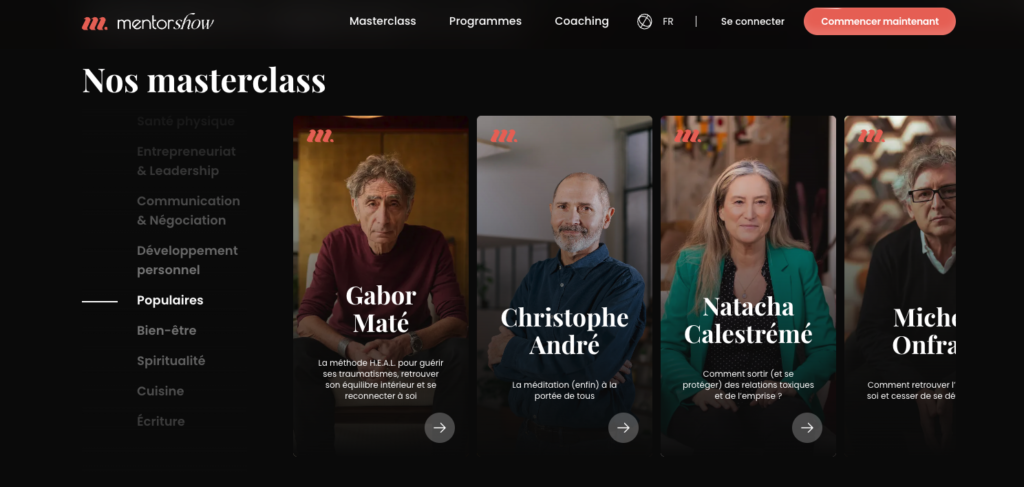1024x487 pixels.
Task: Open Natacha Calestrémé card arrow button
Action: 807,428
